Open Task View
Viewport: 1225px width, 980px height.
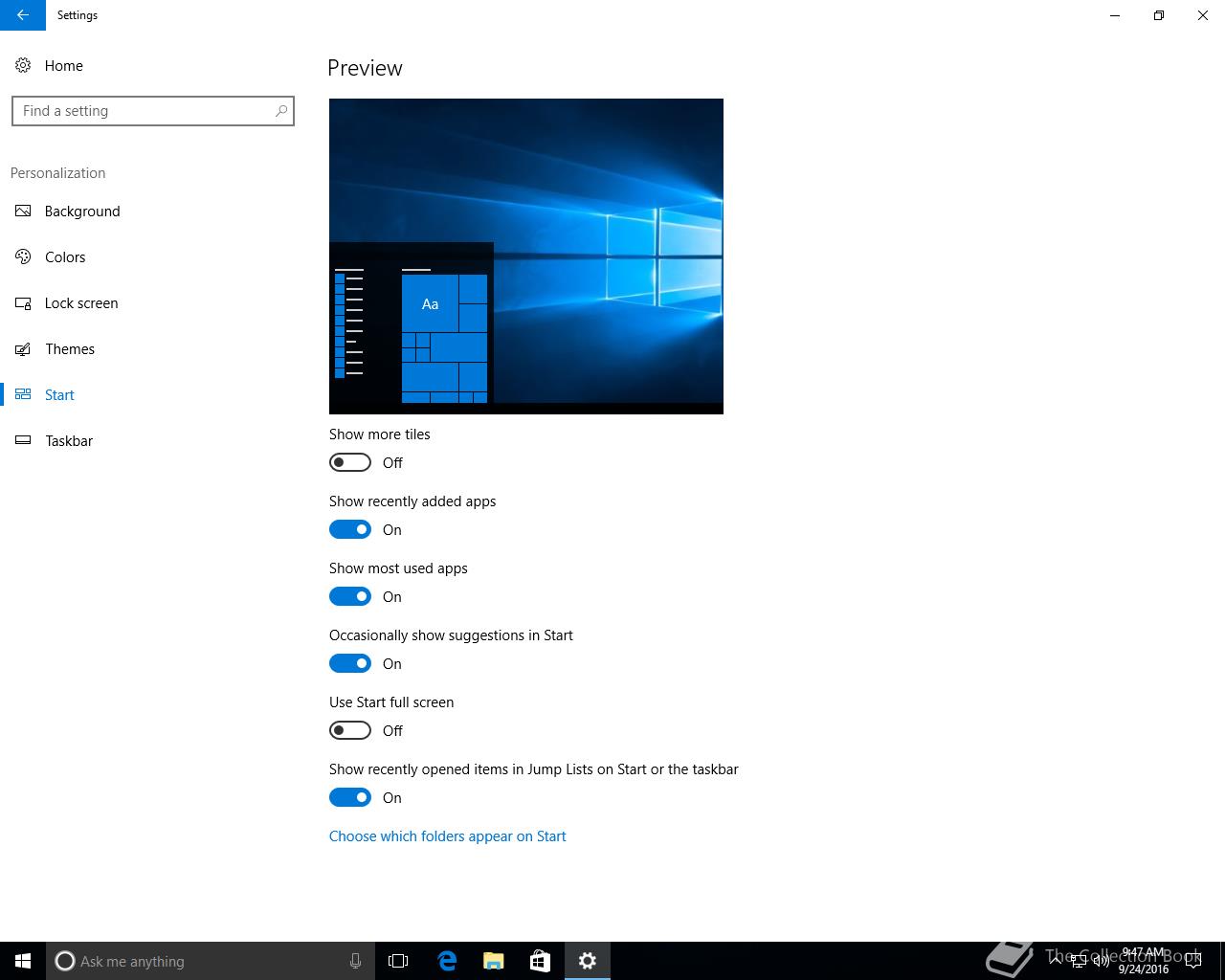pyautogui.click(x=398, y=961)
